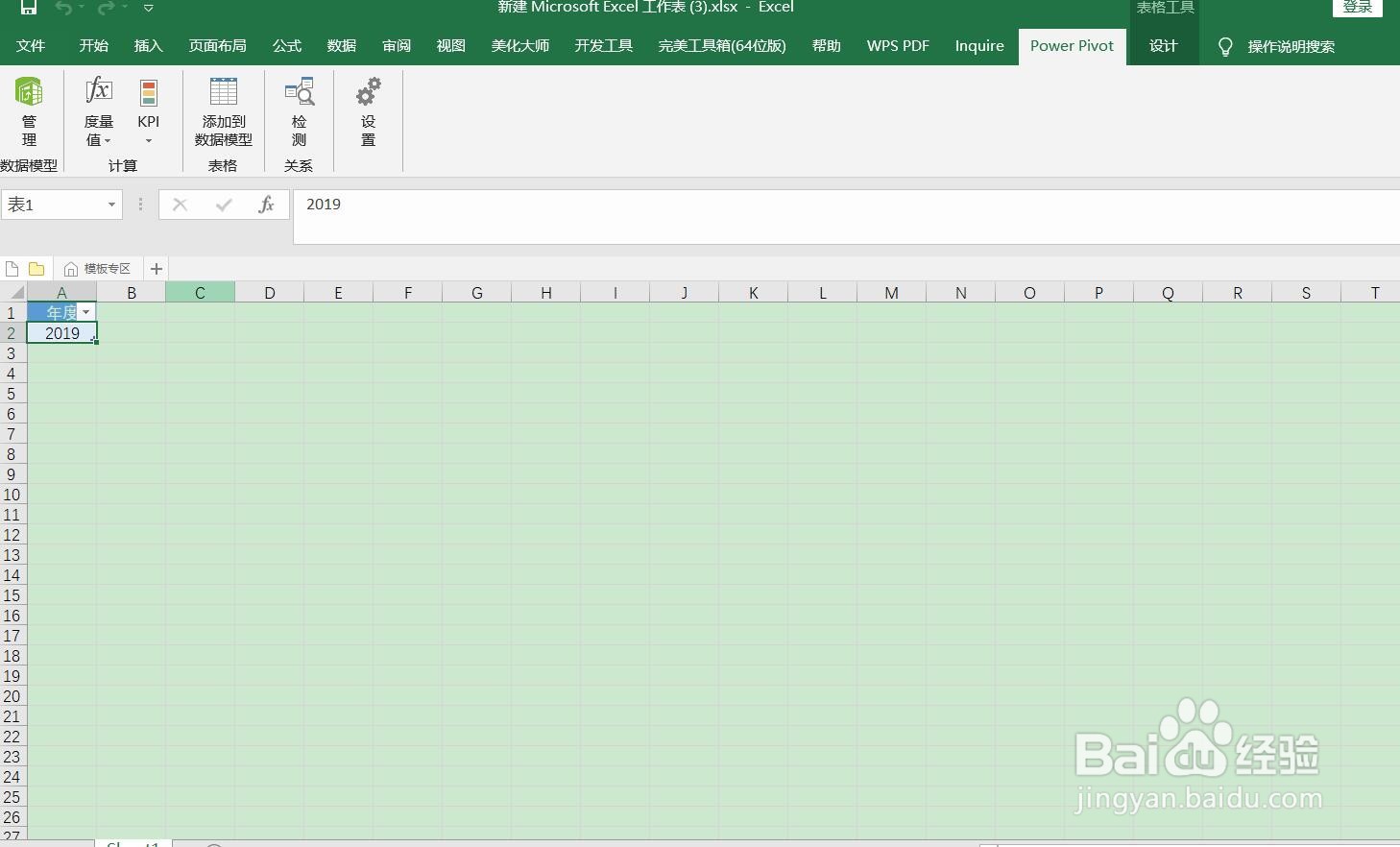Open the Manage data model button

29,111
